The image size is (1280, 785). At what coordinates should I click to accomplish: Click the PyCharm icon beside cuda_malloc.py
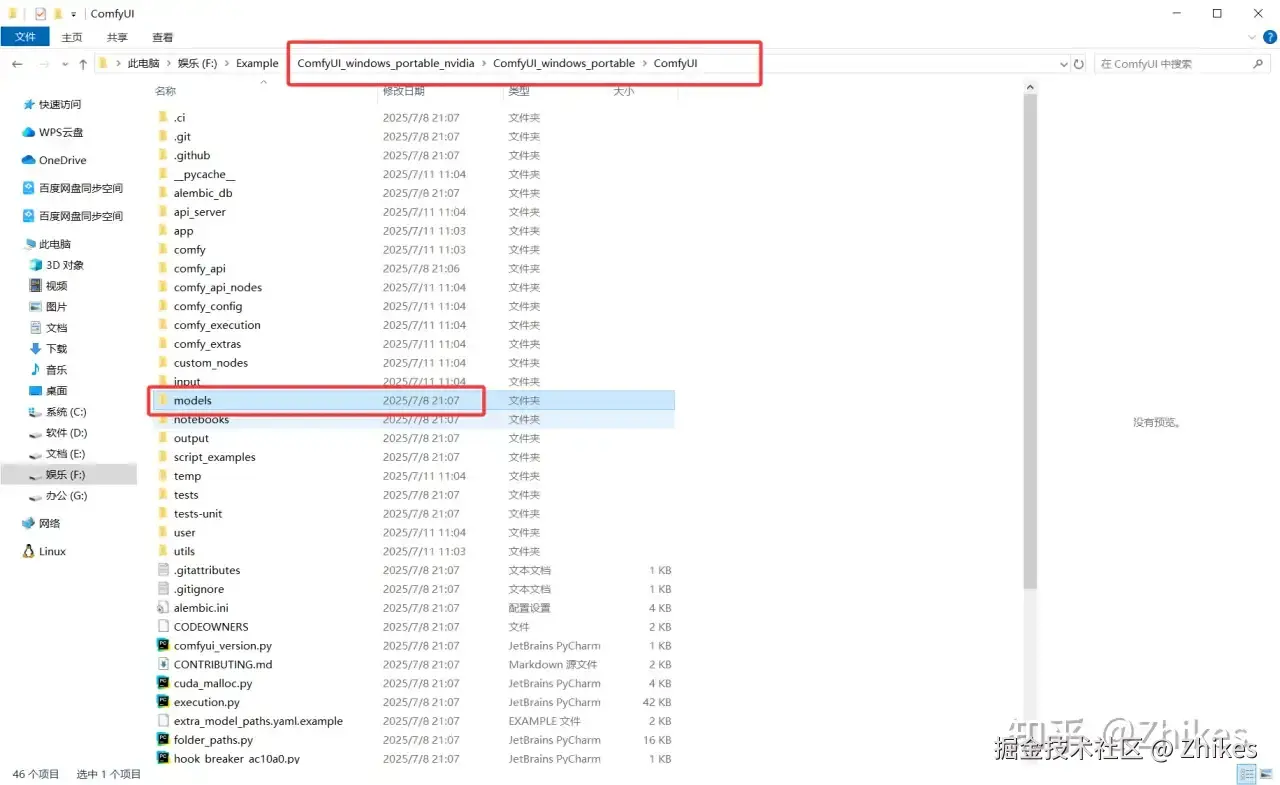163,683
